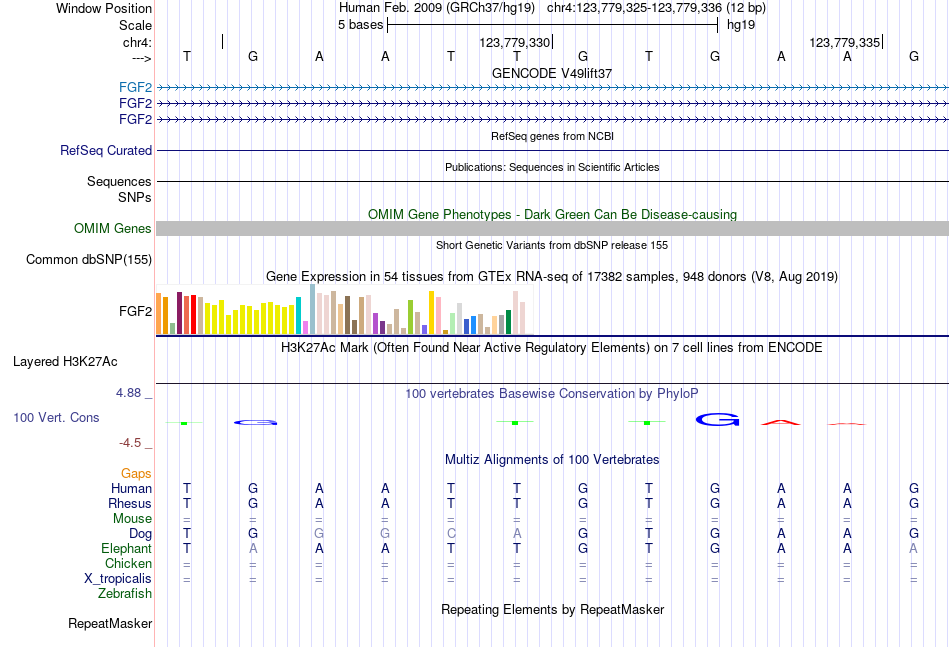Click the Rhesus alignment row label
Screen dimensions: 950x647
[130, 503]
